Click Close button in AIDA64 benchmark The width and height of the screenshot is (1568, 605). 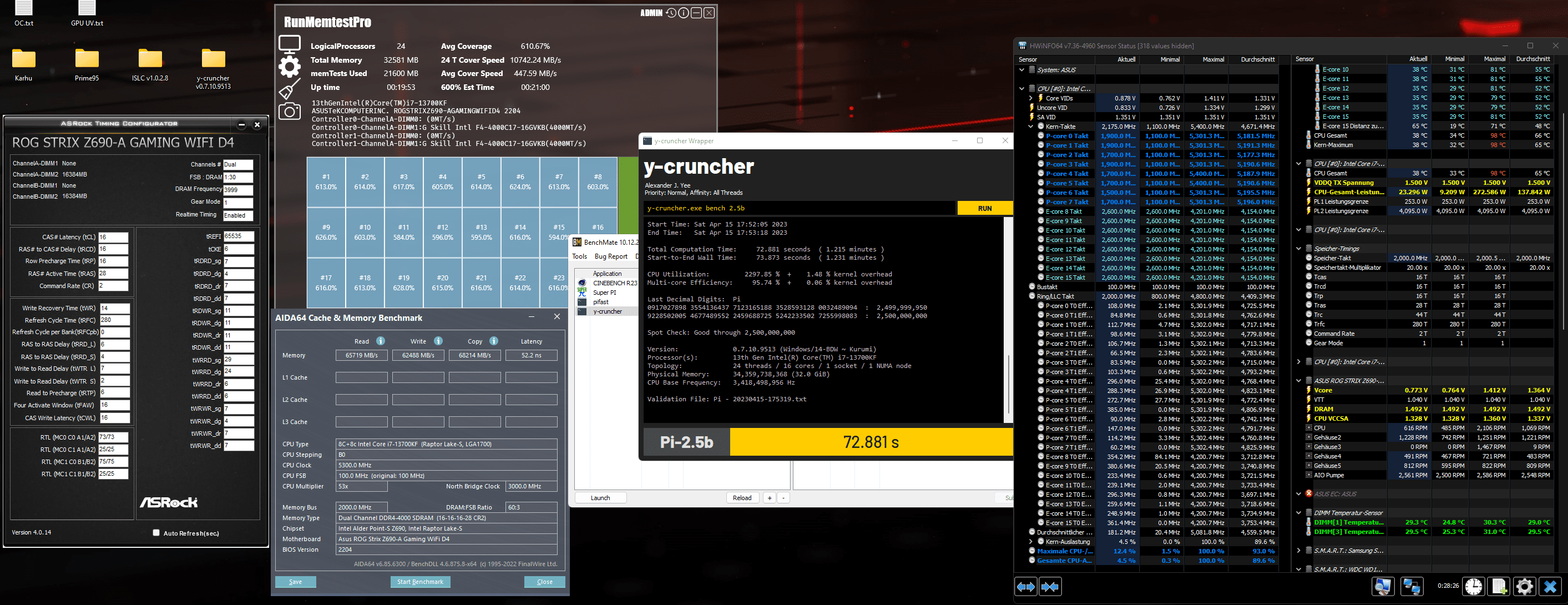[x=545, y=581]
